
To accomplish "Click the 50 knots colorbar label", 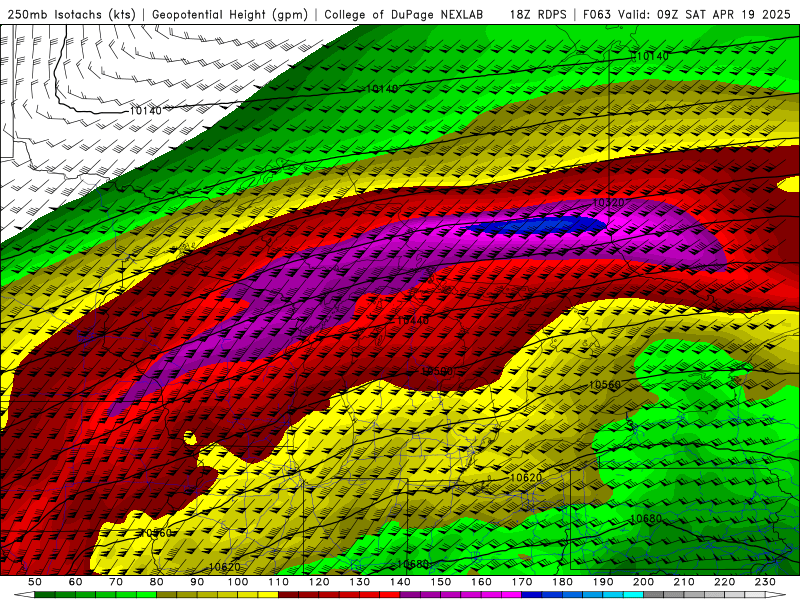I will point(35,582).
